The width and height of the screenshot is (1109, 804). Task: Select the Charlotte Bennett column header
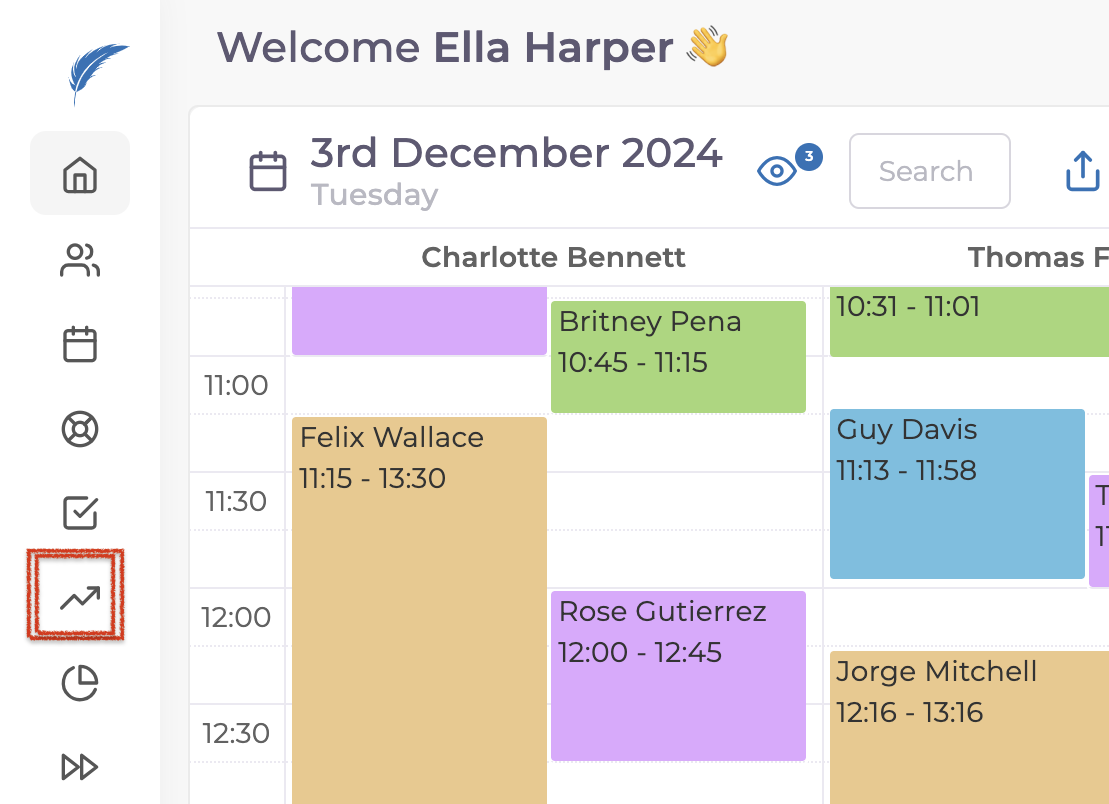point(553,258)
